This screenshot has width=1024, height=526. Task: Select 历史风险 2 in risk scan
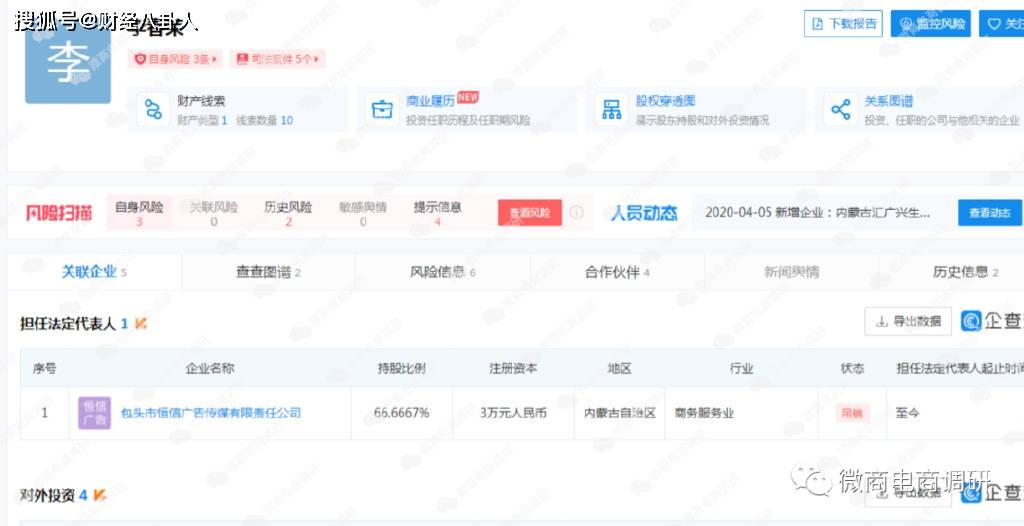tap(288, 214)
